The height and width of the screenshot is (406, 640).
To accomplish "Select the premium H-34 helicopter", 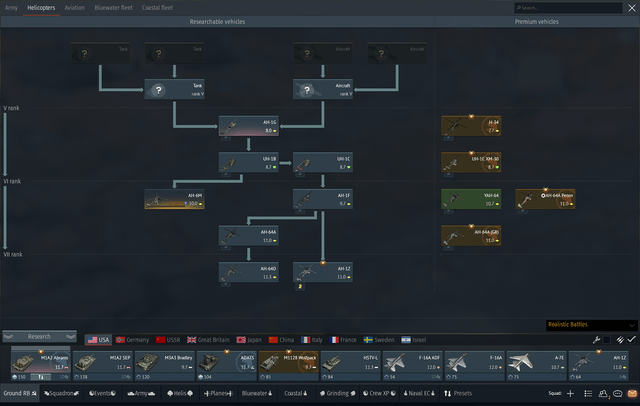I will (471, 125).
